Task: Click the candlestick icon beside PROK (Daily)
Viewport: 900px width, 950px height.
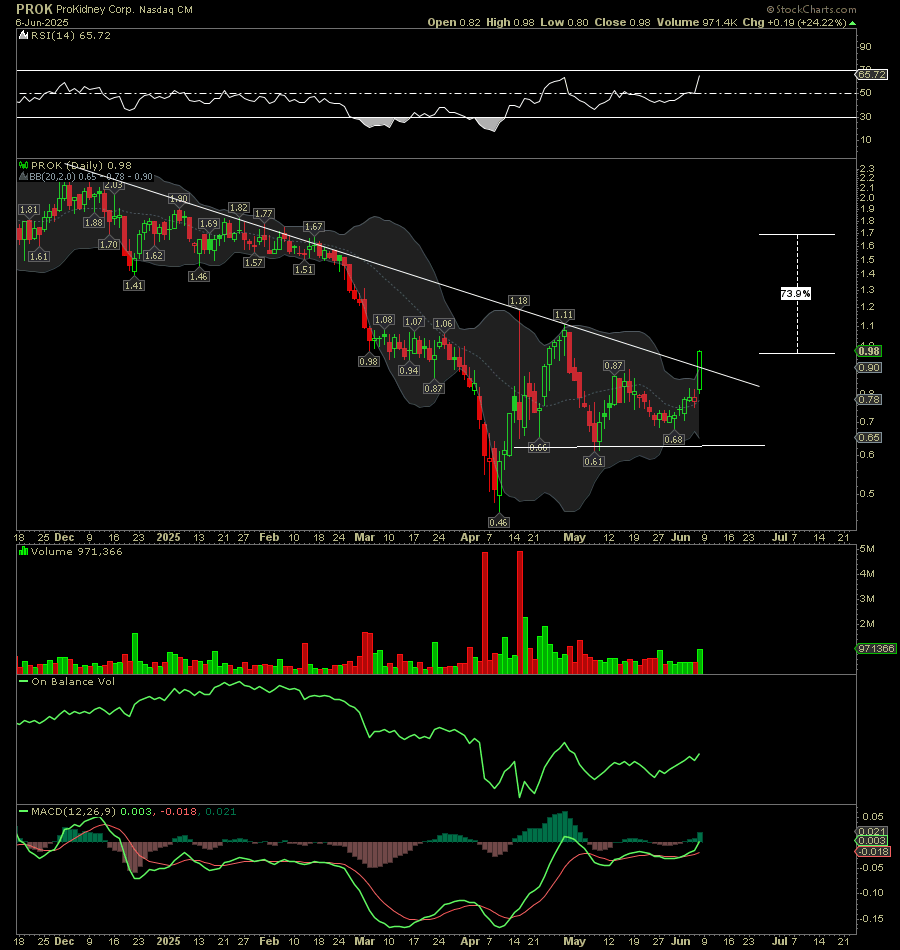Action: [24, 165]
